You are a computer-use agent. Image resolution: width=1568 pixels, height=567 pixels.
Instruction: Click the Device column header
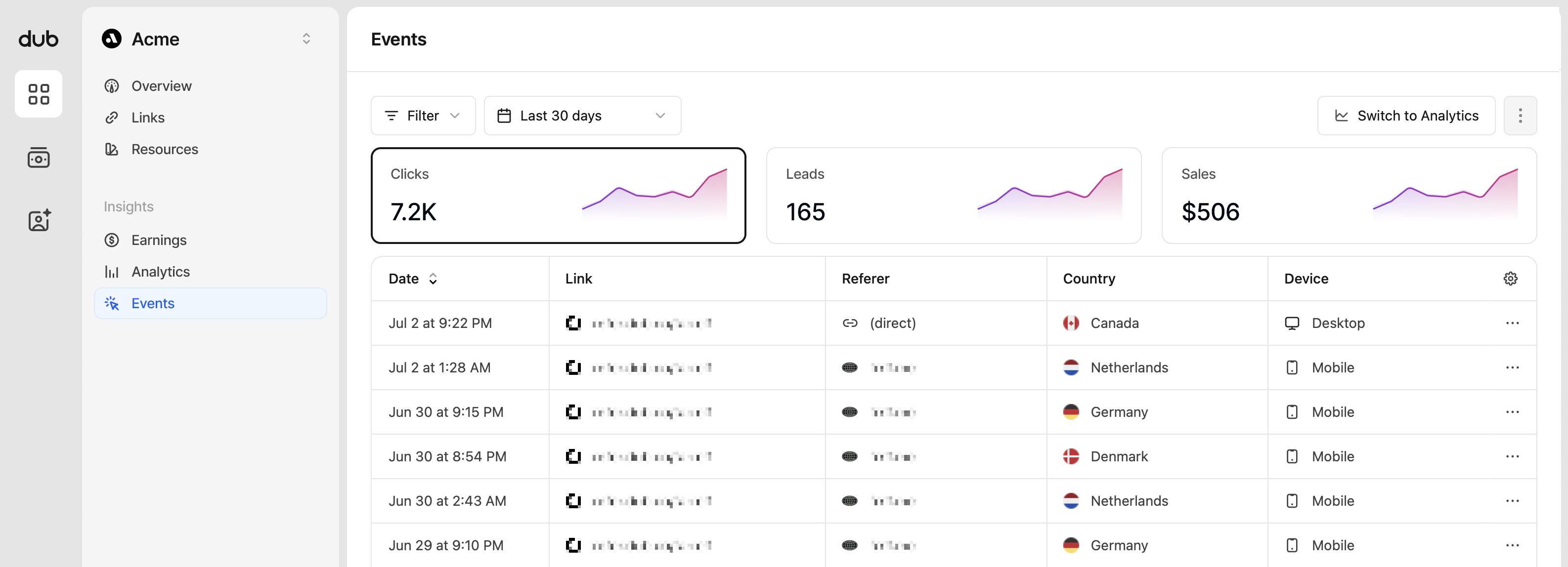(1307, 279)
